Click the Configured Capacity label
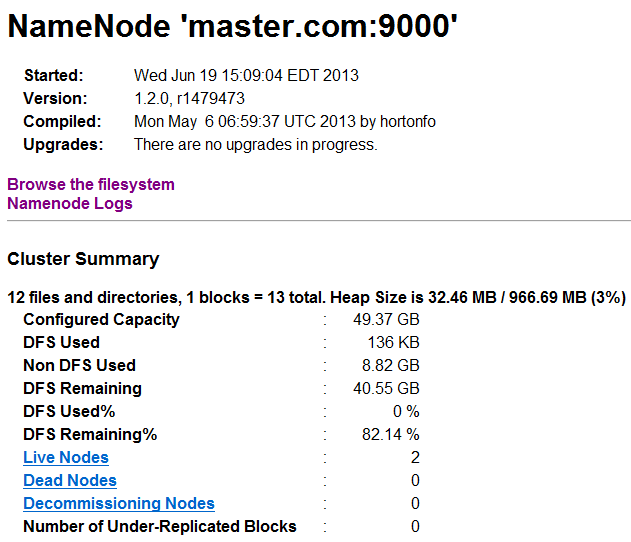 coord(101,320)
